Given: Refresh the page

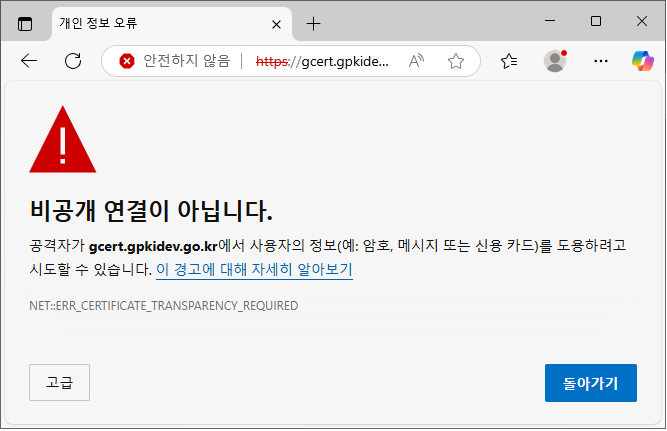Looking at the screenshot, I should pos(73,61).
